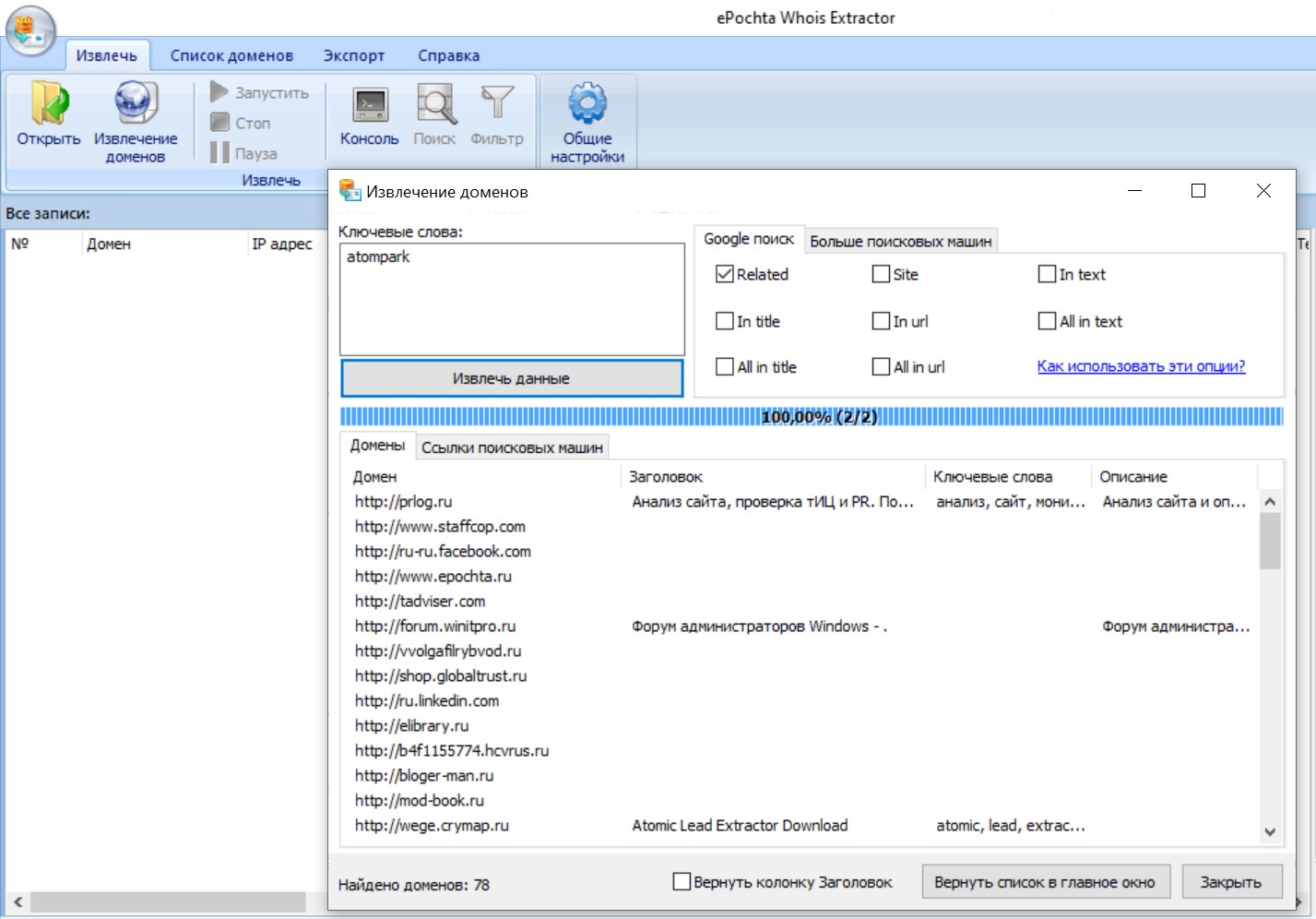The height and width of the screenshot is (919, 1316).
Task: Click main window horizontal scrollbar left arrow
Action: pos(18,901)
